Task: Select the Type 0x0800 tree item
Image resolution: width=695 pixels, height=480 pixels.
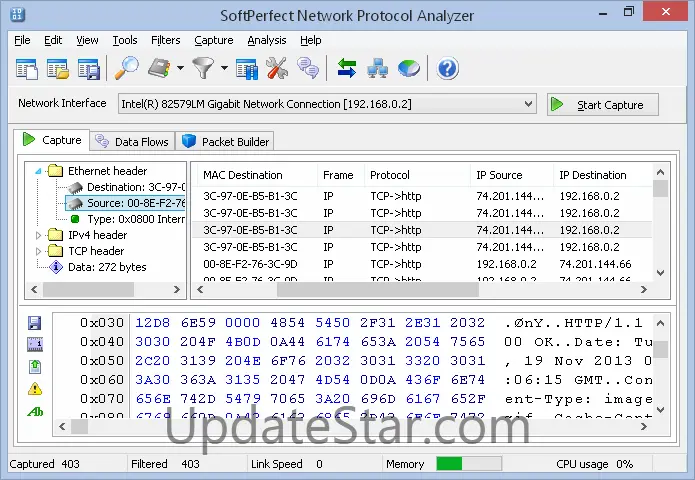Action: [127, 219]
